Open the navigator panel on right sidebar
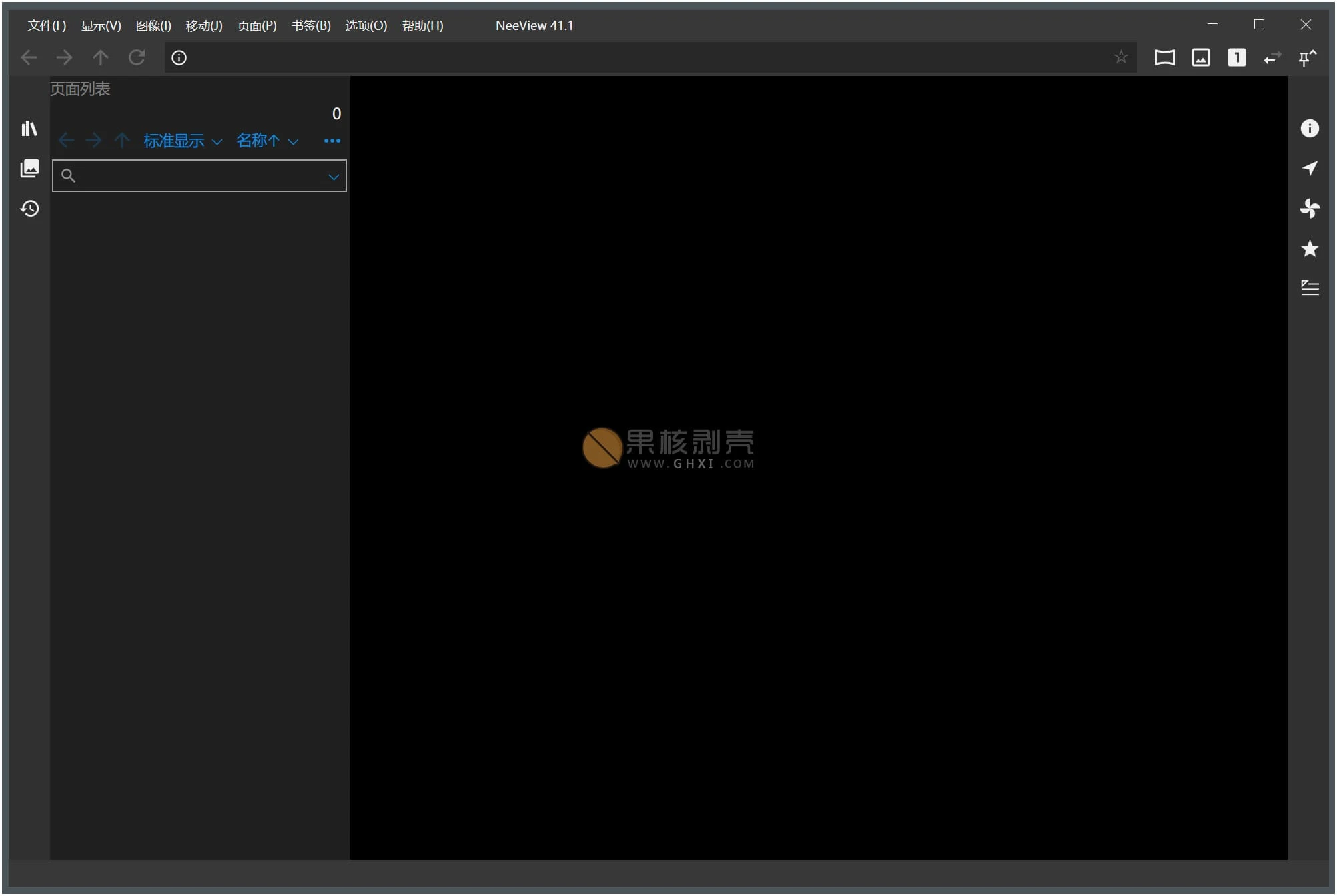This screenshot has height=896, width=1337. 1309,168
